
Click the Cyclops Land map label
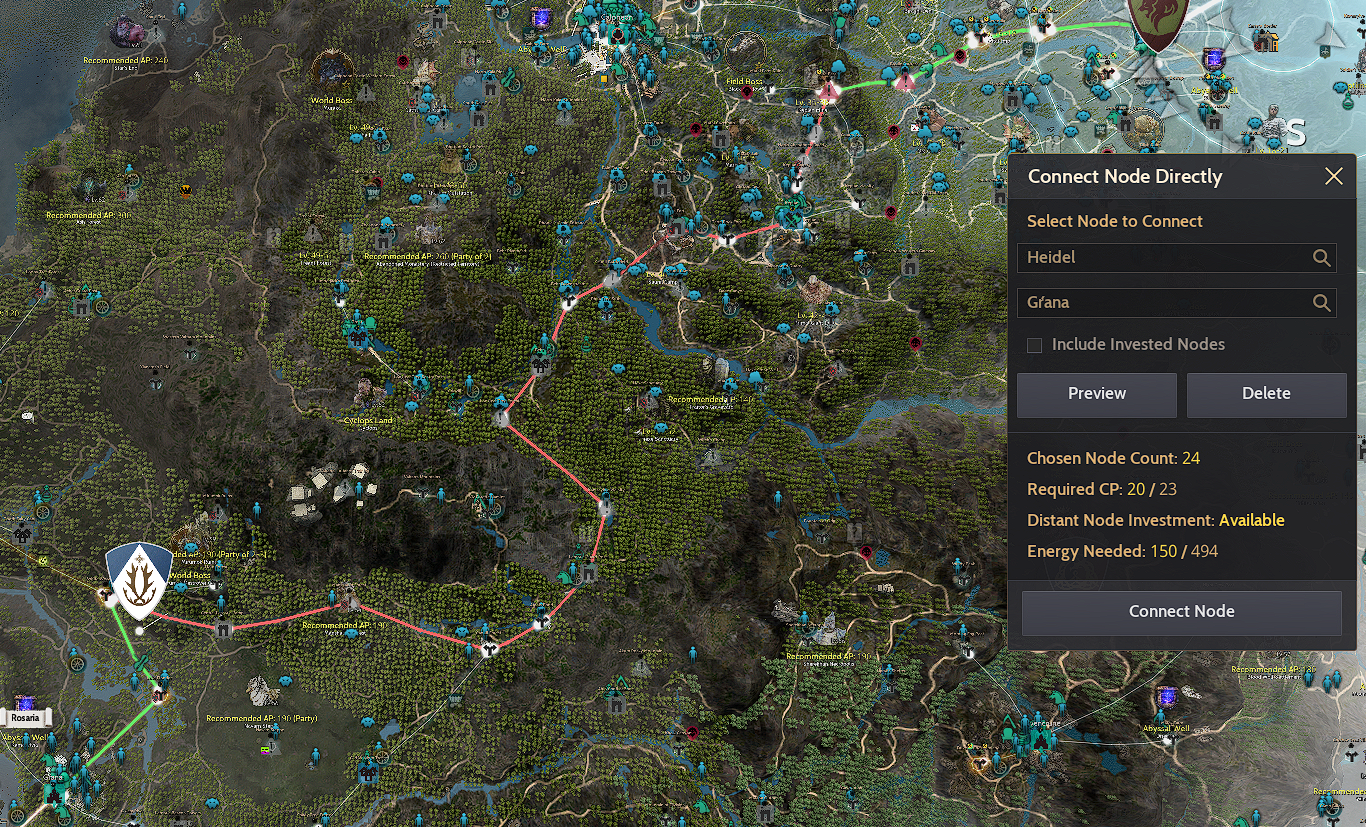[x=368, y=421]
